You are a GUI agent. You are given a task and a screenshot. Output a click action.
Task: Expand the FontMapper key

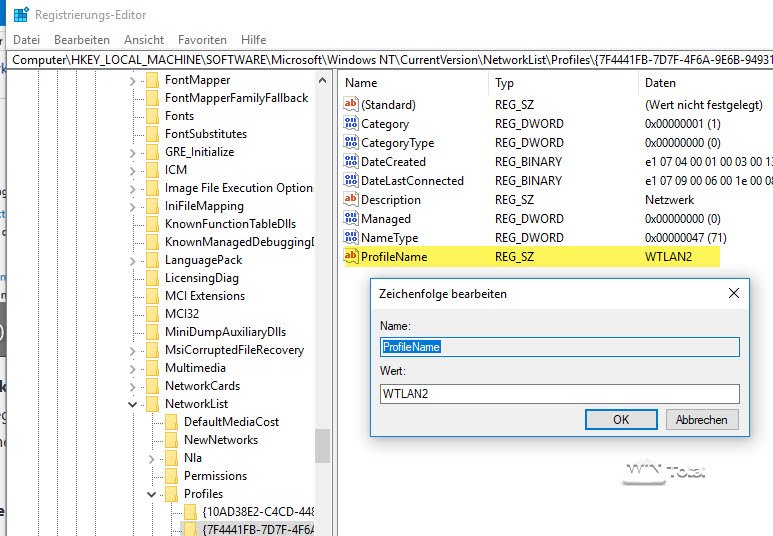tap(132, 80)
